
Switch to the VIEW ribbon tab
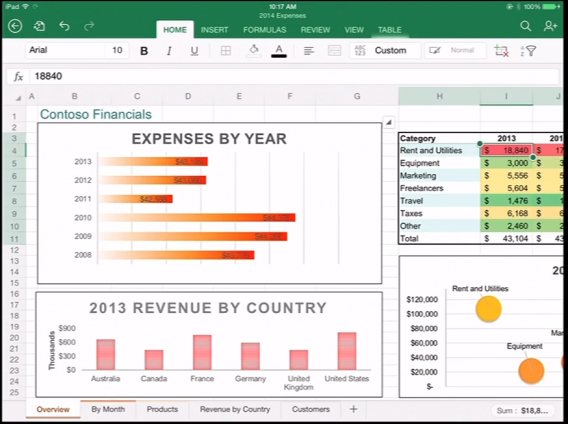354,30
